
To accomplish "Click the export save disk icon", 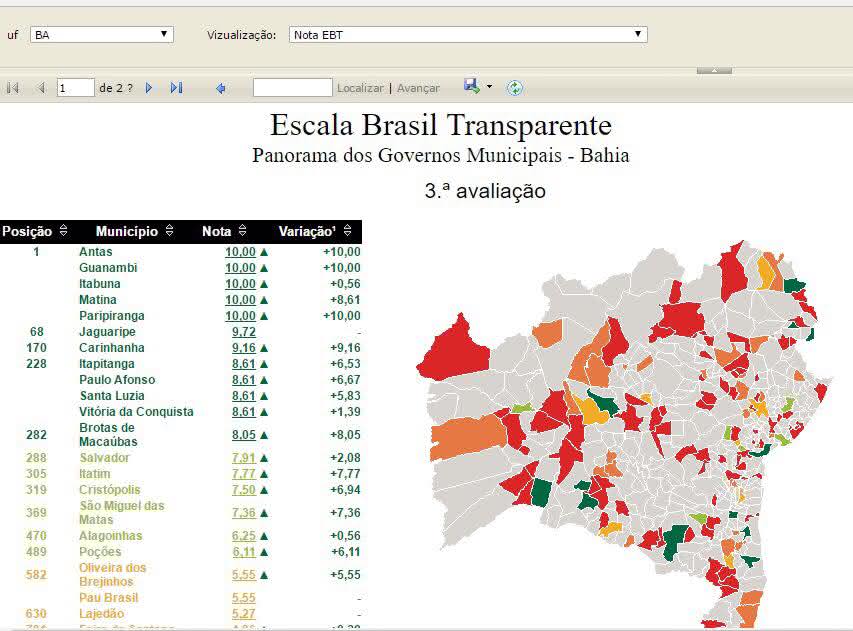I will coord(472,86).
